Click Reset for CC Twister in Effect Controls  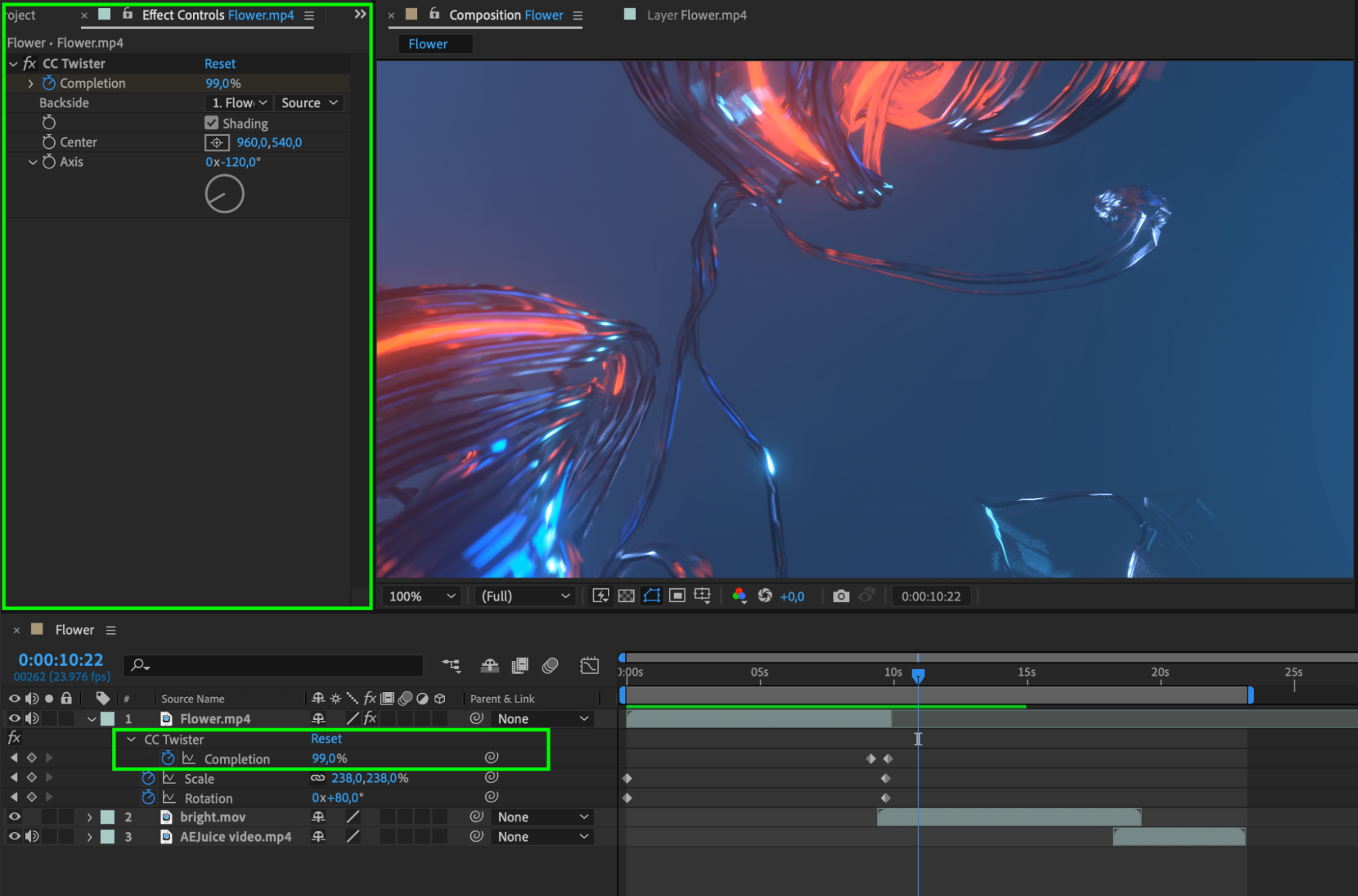pyautogui.click(x=220, y=63)
